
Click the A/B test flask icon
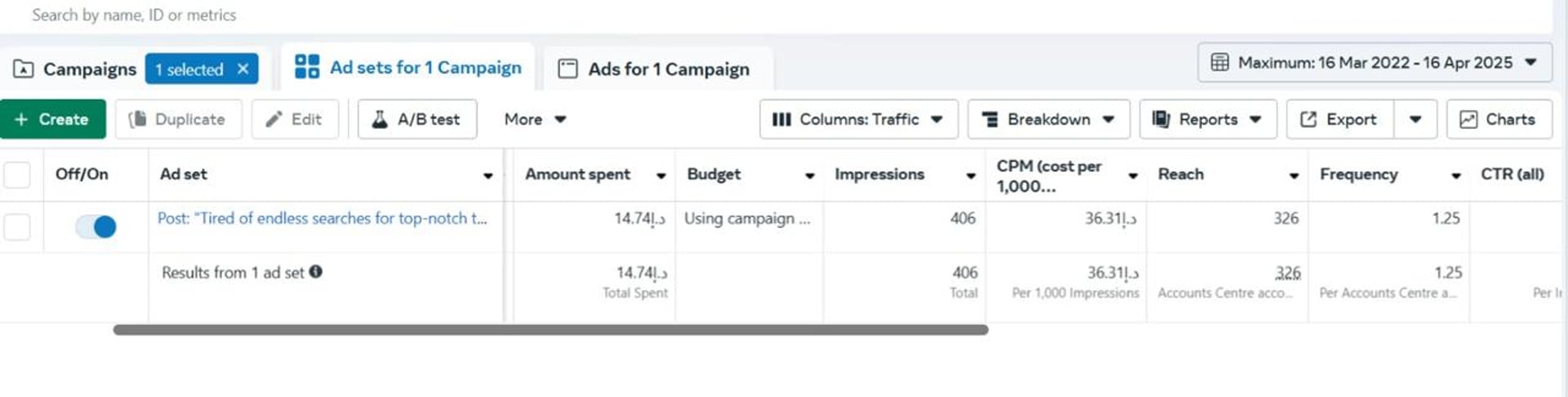pyautogui.click(x=380, y=119)
